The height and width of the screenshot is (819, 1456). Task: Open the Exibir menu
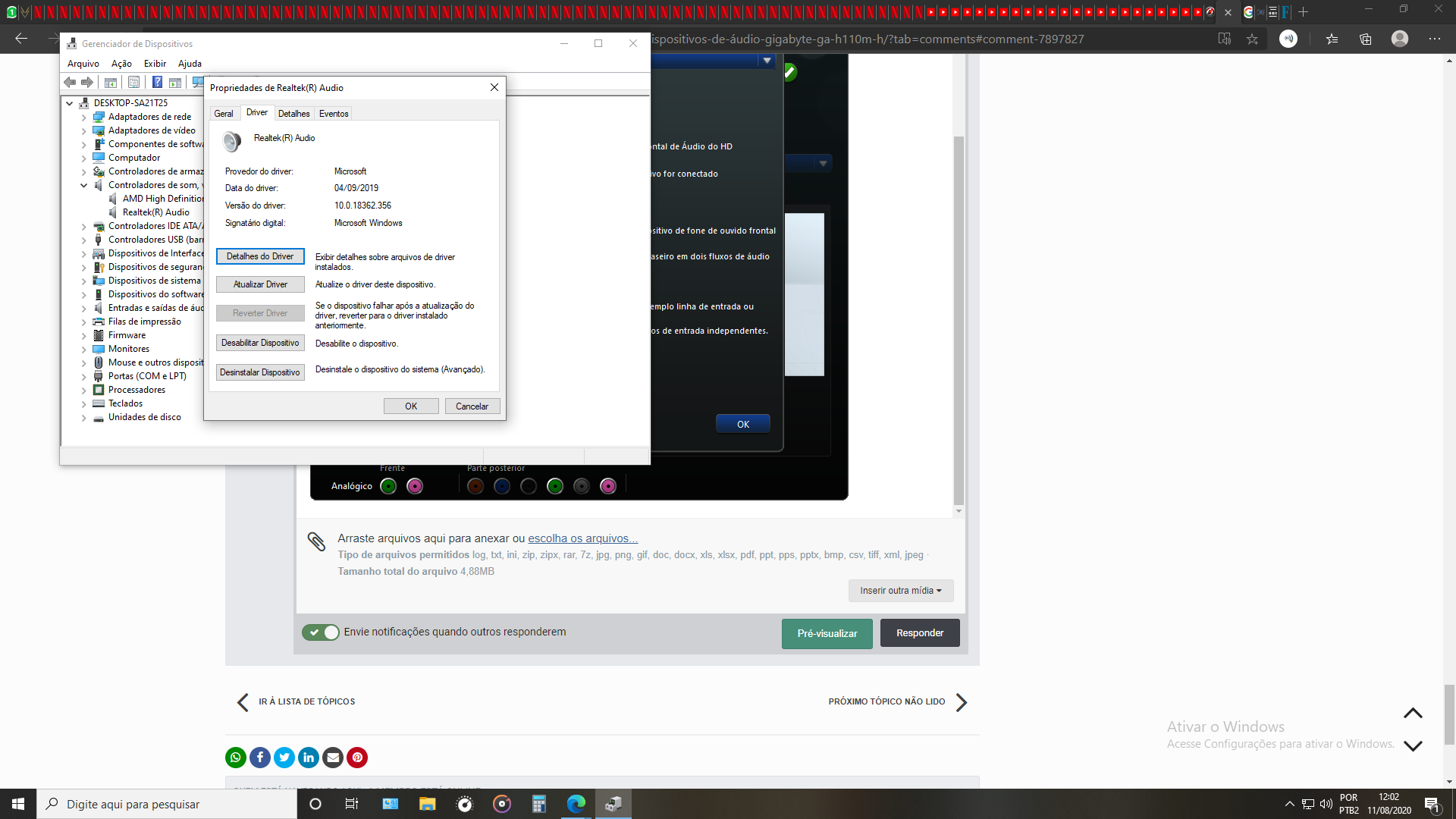click(x=155, y=64)
